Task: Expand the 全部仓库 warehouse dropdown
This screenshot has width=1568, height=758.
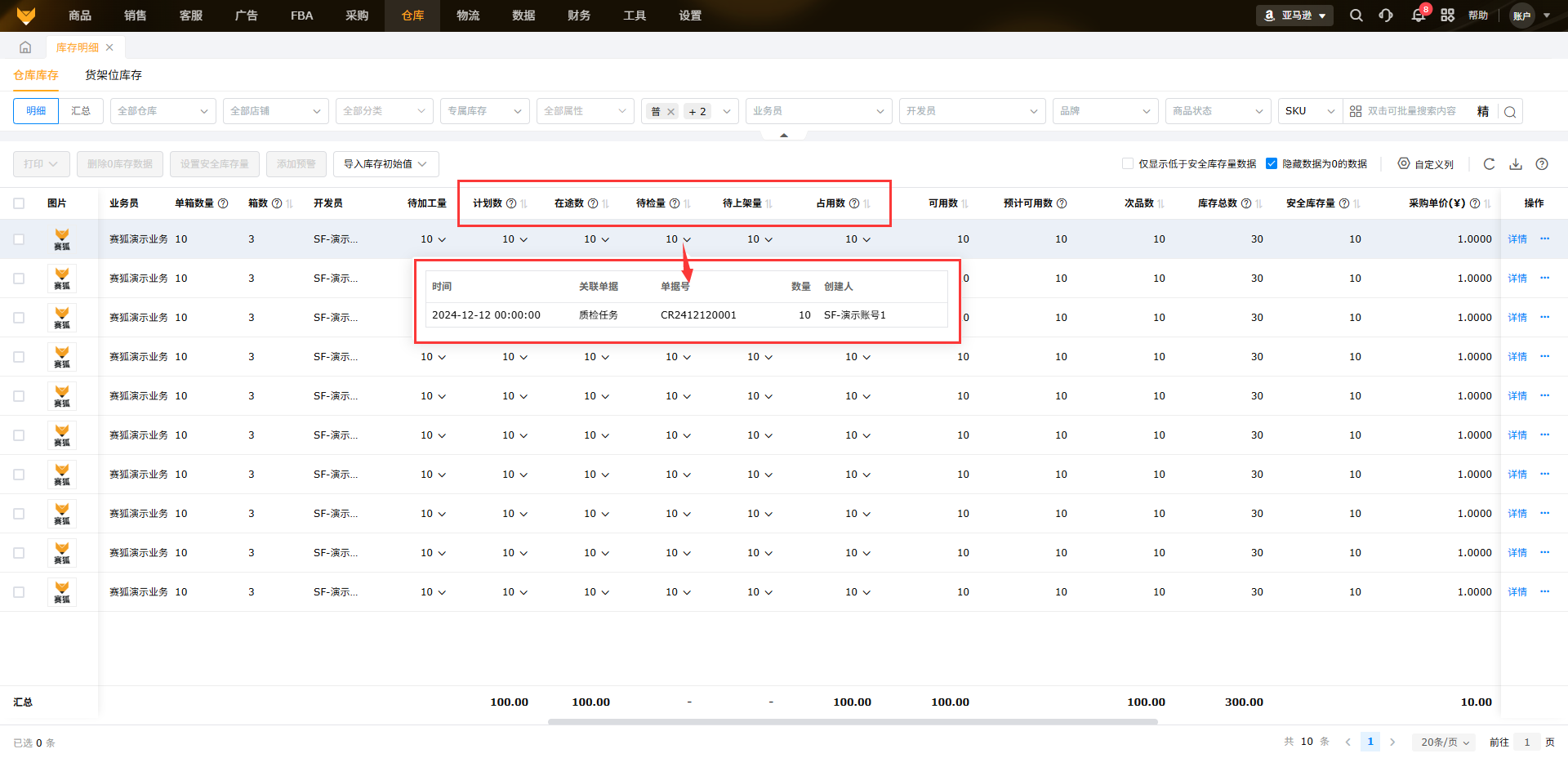Action: [x=163, y=111]
